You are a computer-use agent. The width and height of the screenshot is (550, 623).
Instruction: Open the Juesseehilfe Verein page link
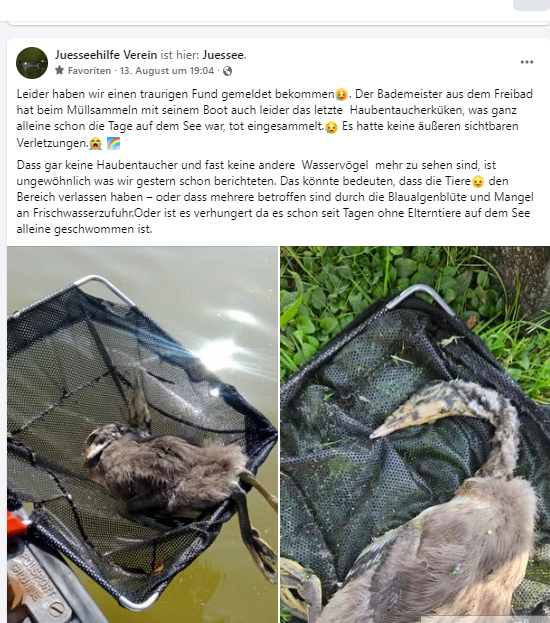106,55
